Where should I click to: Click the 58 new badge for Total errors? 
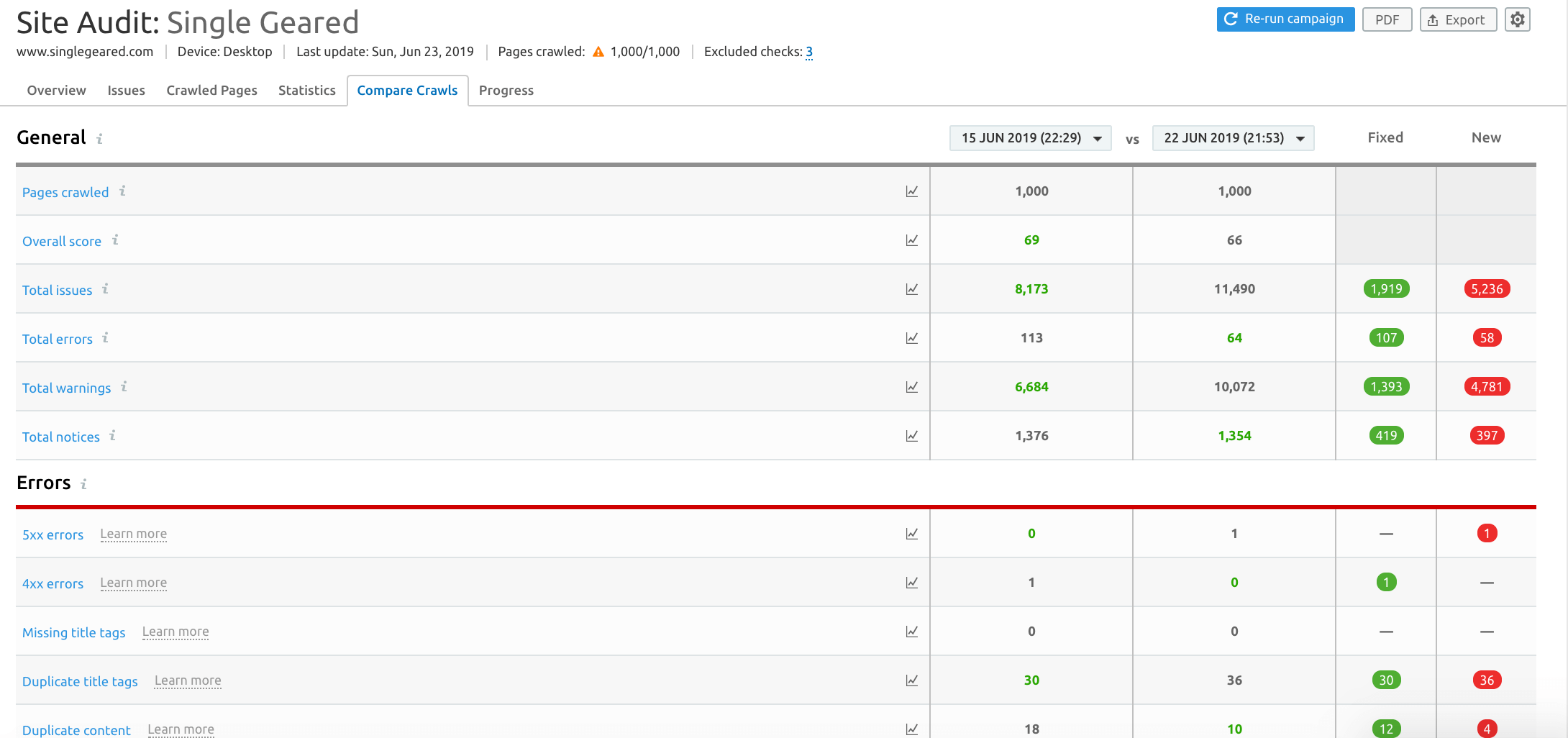1487,338
